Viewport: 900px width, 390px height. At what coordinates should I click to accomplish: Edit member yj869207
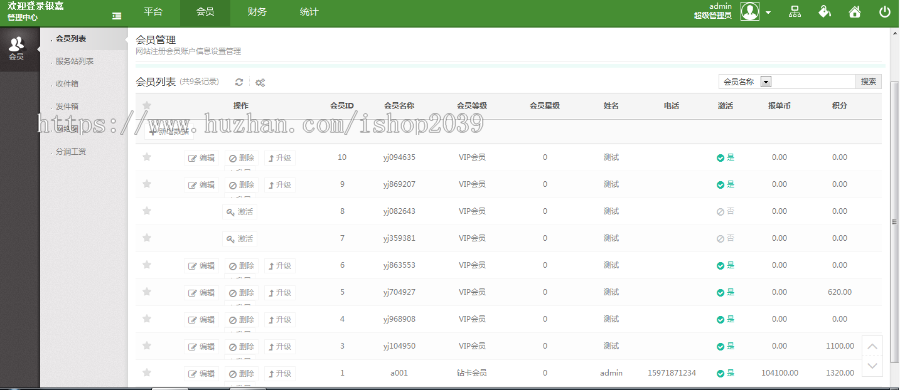(201, 185)
